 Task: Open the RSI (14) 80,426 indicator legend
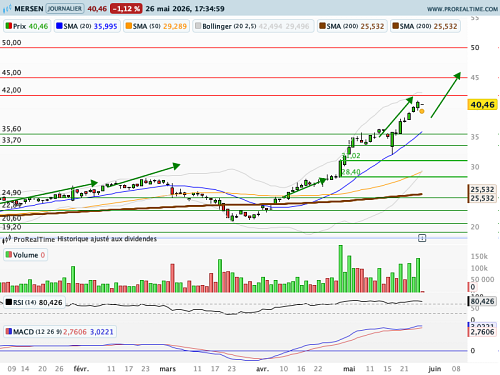pos(34,302)
